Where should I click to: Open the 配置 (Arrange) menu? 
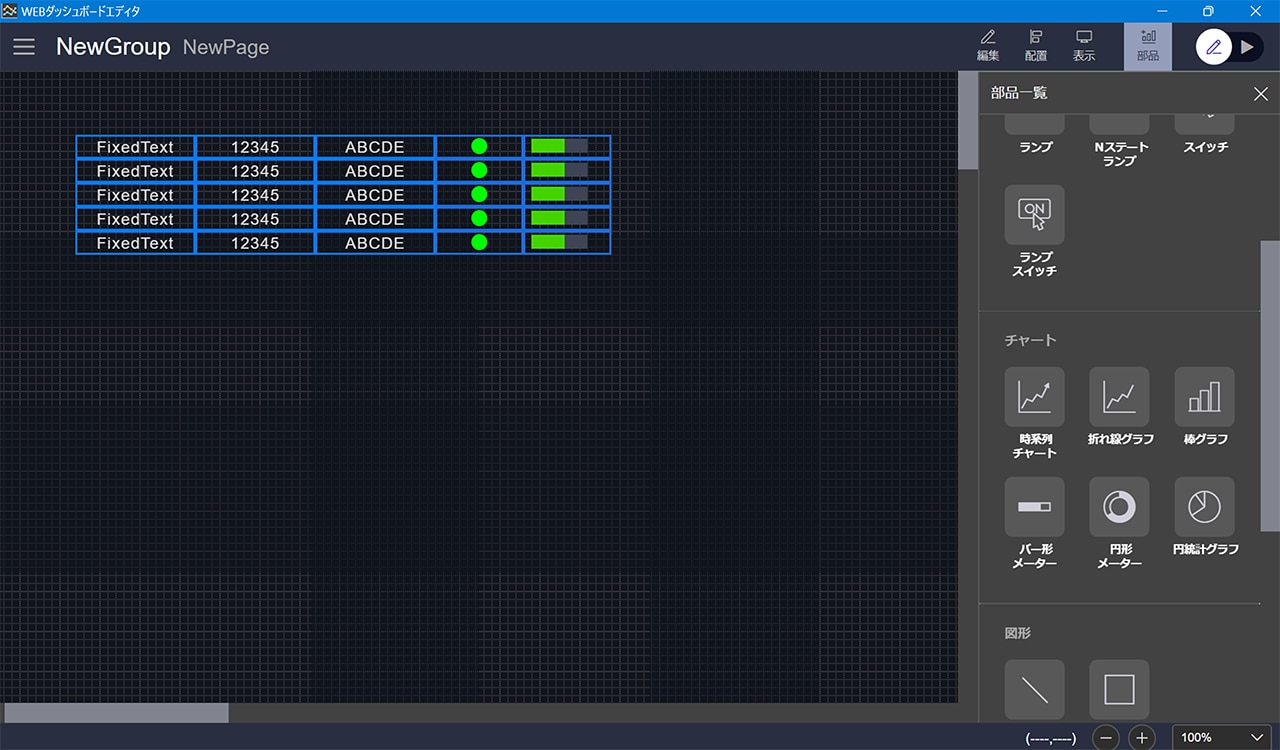[1036, 46]
